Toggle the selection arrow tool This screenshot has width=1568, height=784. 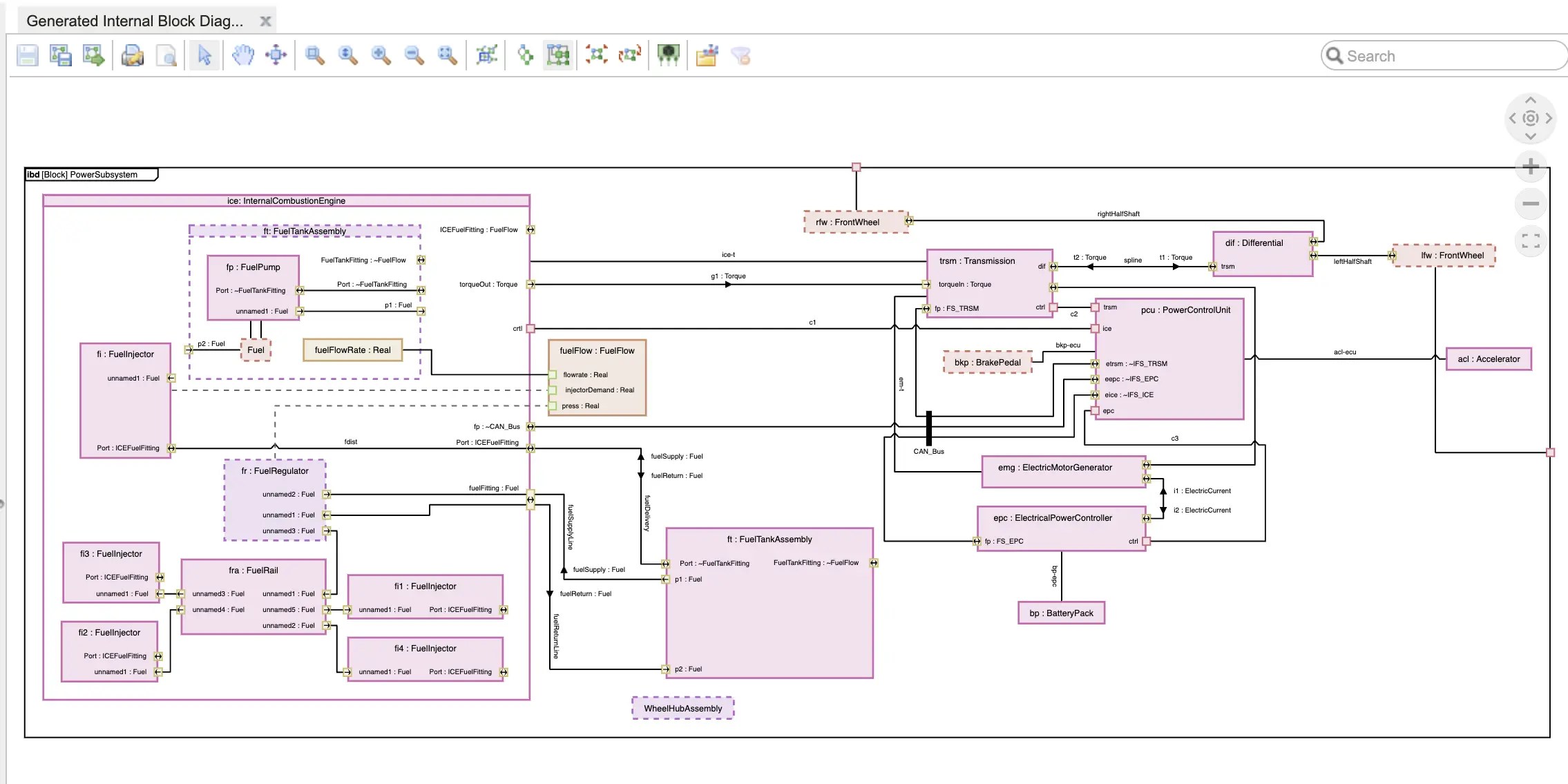tap(204, 55)
